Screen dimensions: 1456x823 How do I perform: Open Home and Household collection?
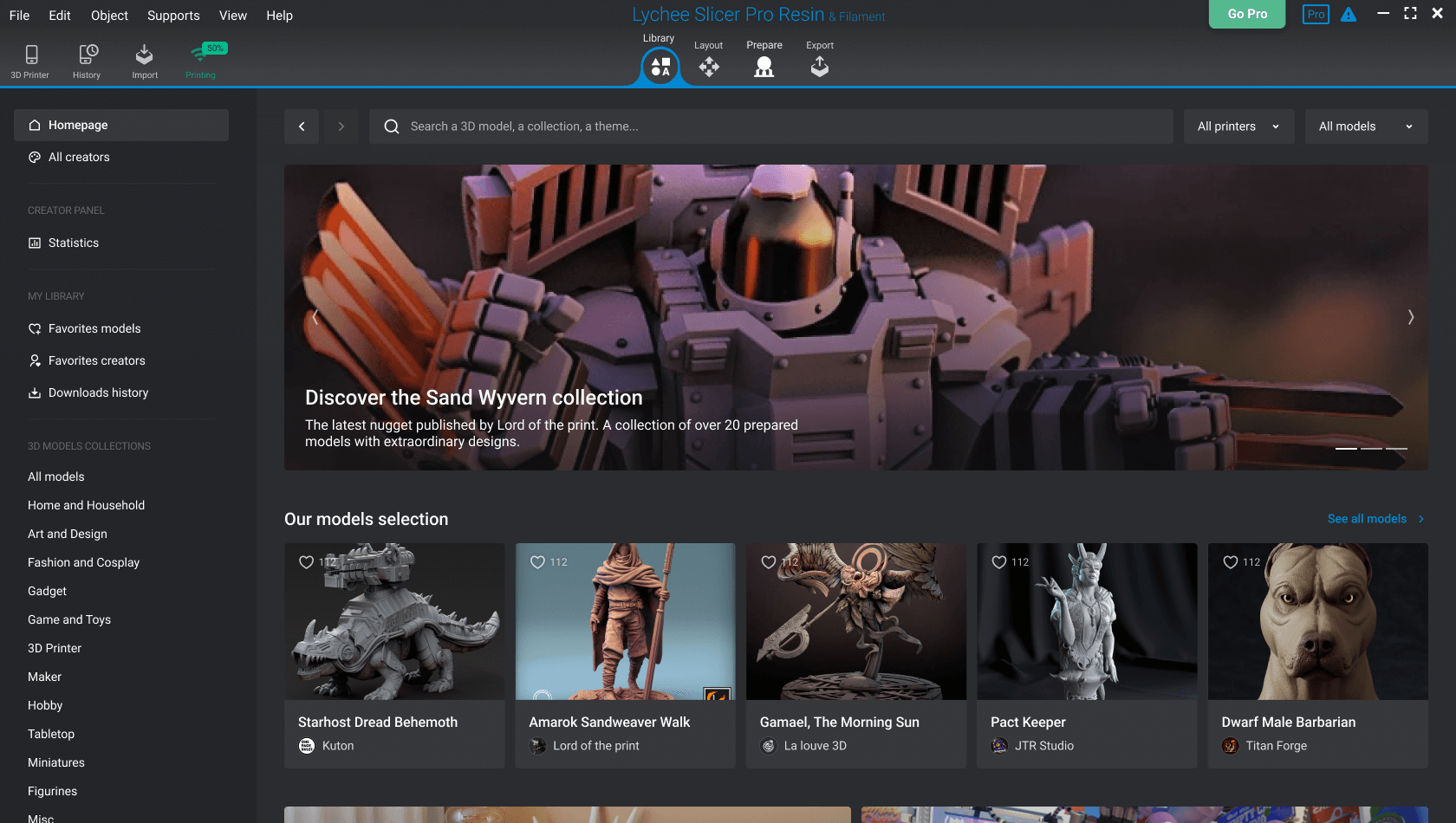pos(86,505)
